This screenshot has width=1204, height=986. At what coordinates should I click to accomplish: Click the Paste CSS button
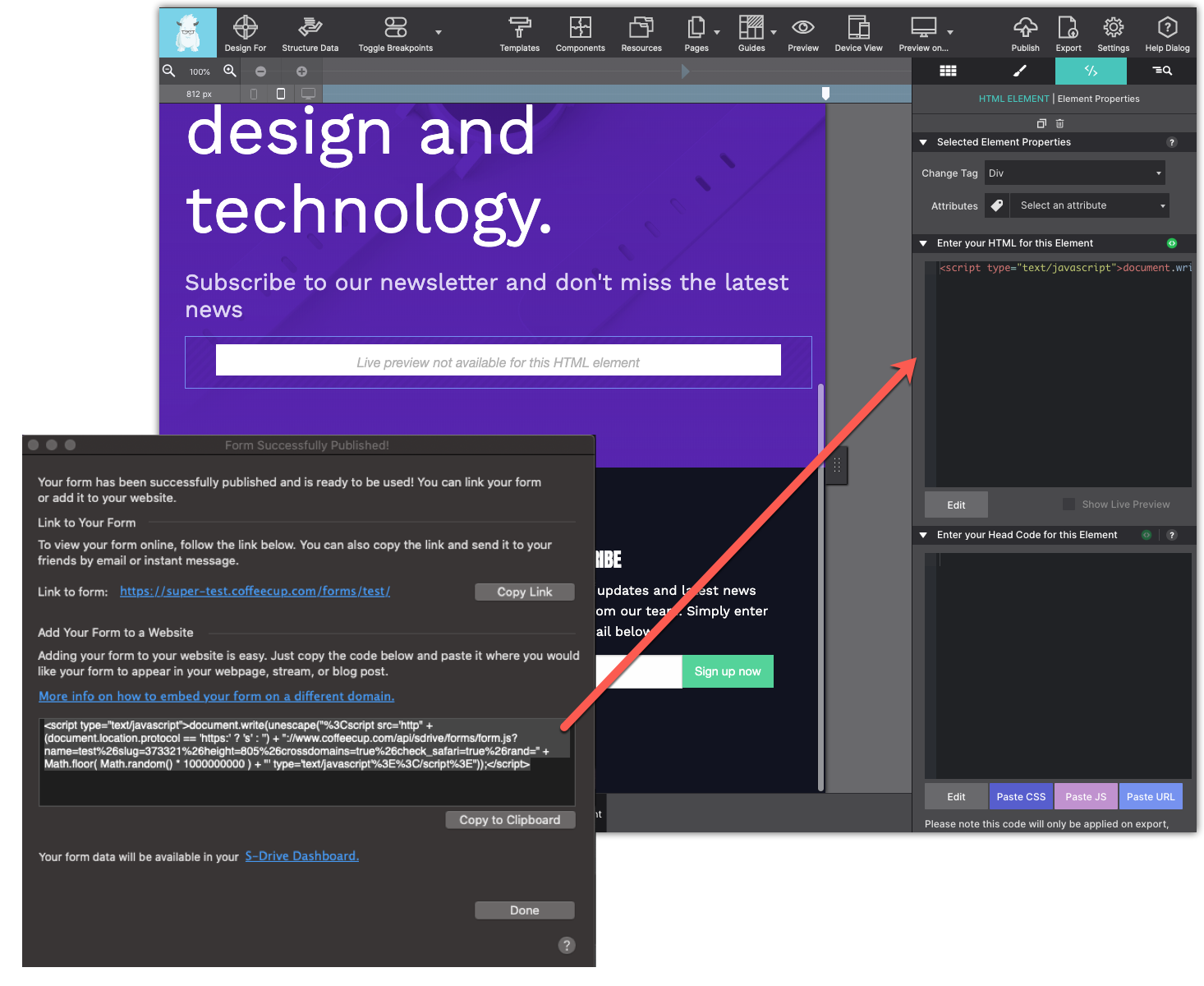coord(1021,796)
